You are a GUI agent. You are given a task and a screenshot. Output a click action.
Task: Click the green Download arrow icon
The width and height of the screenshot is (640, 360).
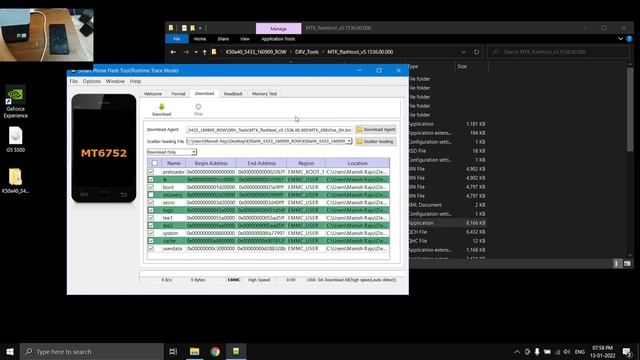(162, 107)
